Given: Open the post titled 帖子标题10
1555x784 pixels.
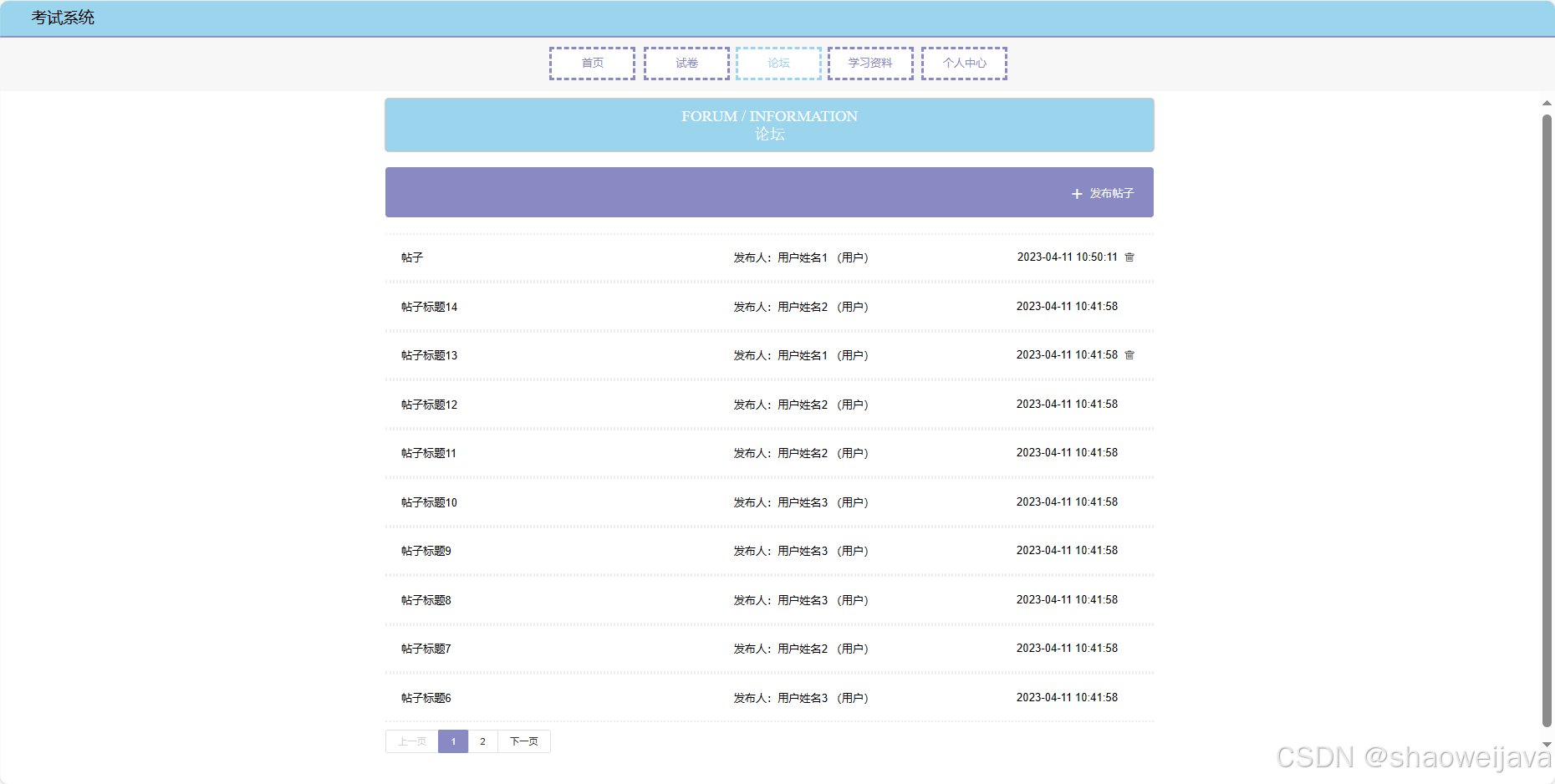Looking at the screenshot, I should pyautogui.click(x=428, y=502).
